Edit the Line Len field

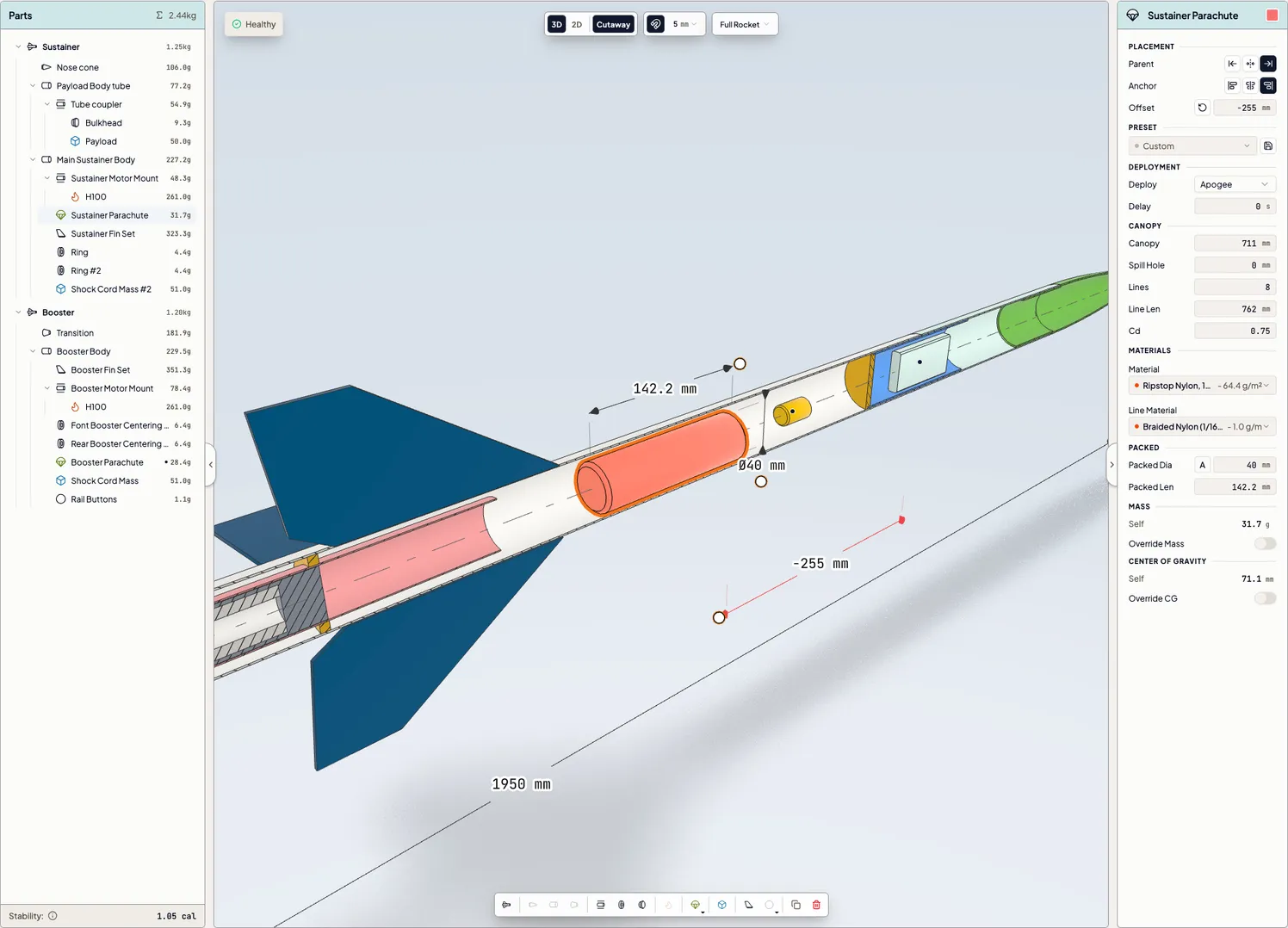click(1235, 309)
